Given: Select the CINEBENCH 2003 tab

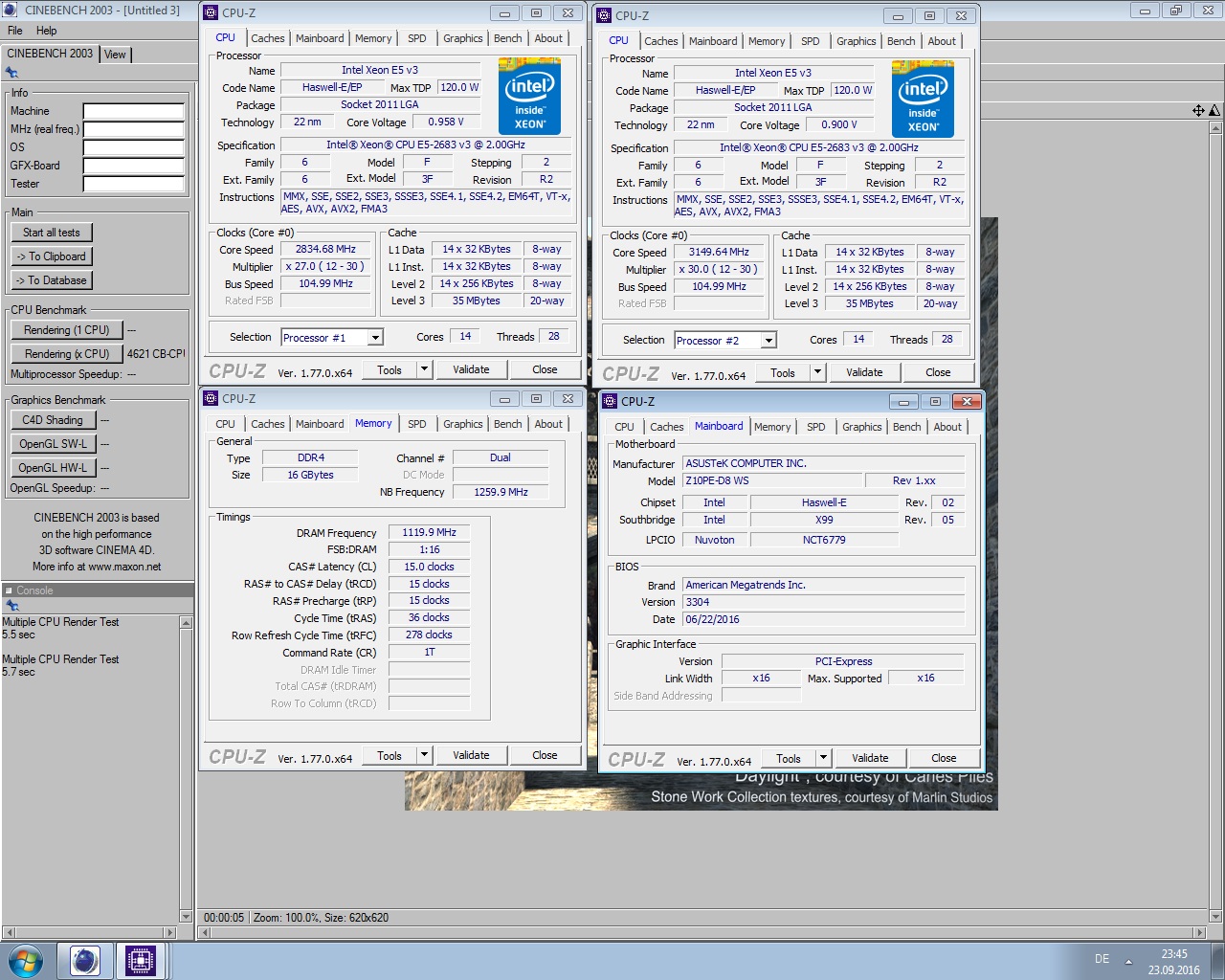Looking at the screenshot, I should 50,54.
